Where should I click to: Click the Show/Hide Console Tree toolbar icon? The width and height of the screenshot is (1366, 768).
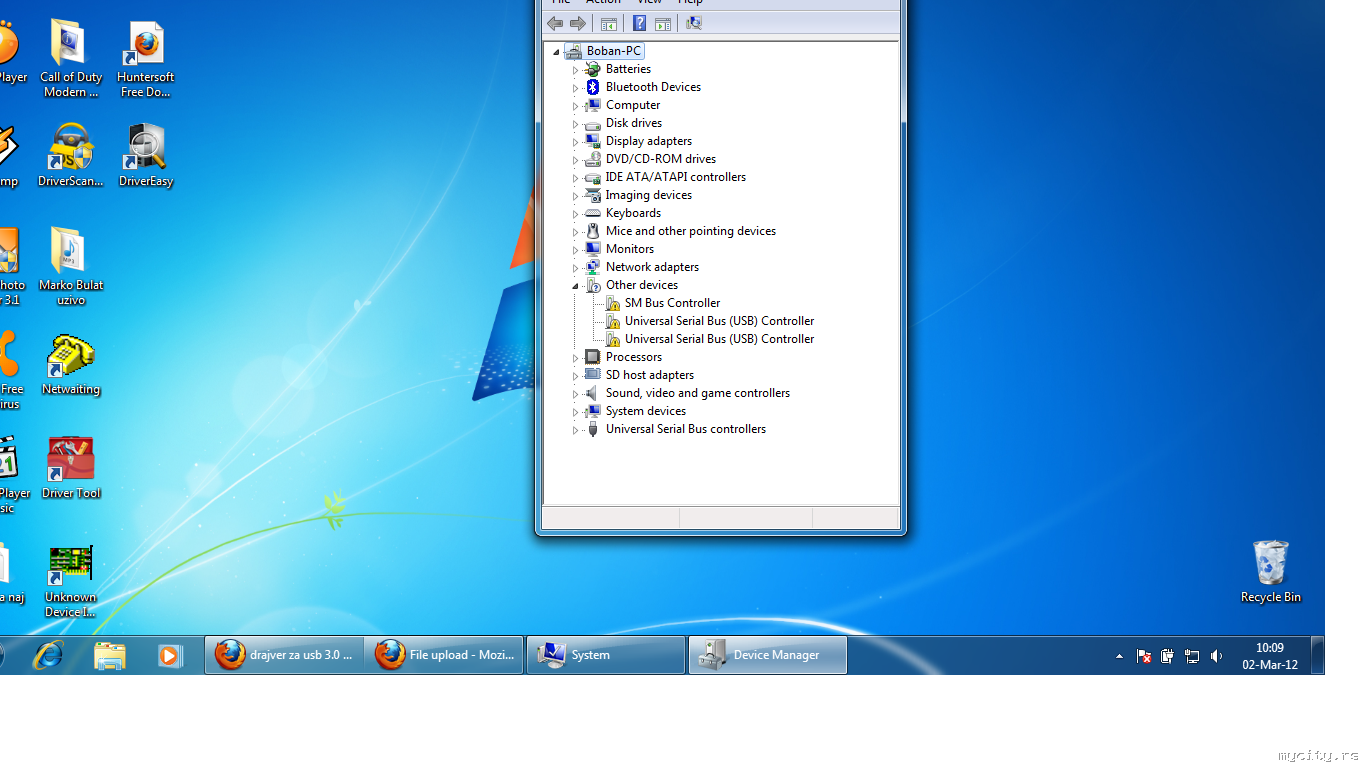pos(608,23)
